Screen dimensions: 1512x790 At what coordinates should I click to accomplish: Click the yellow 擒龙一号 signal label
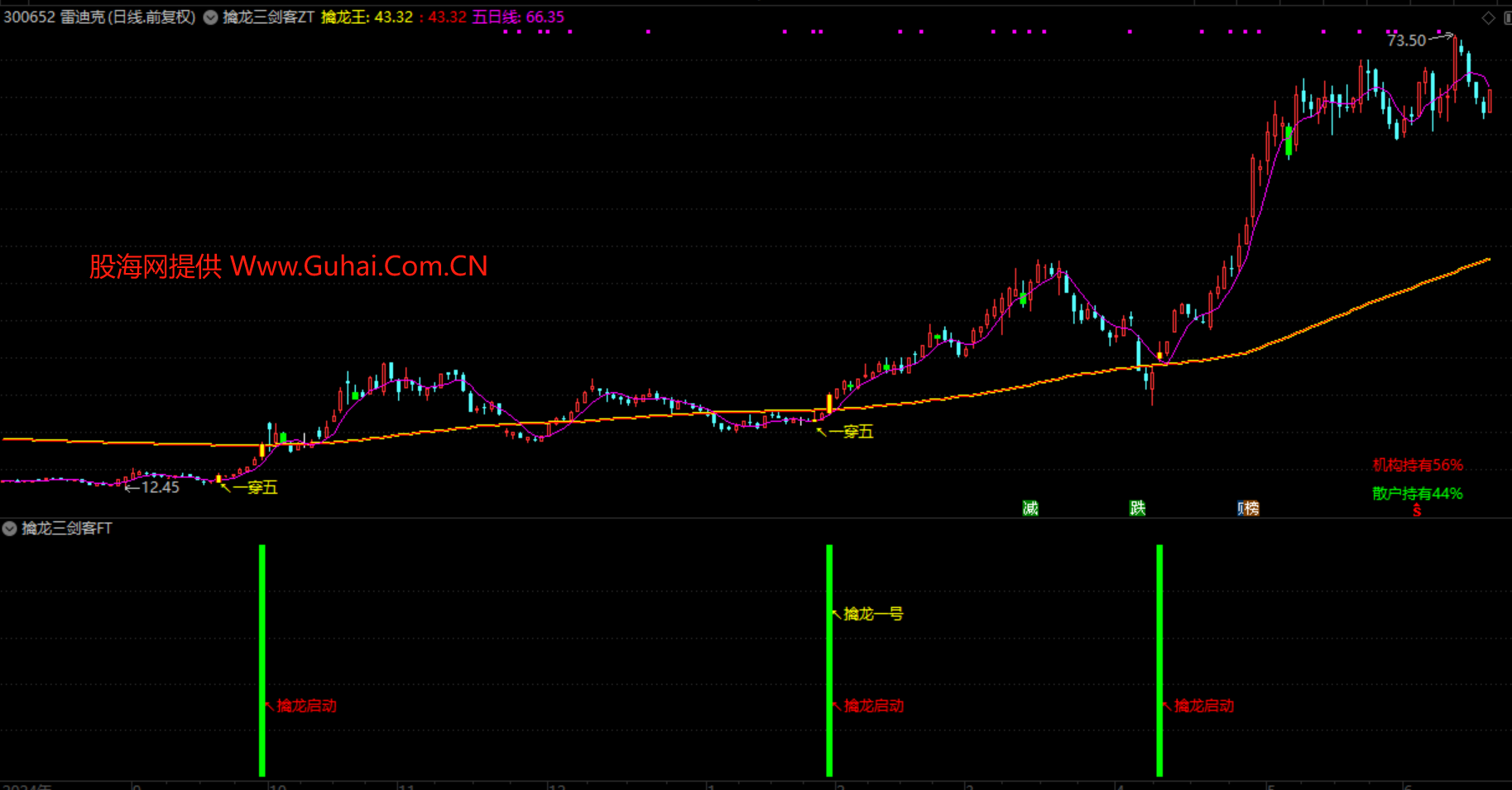pyautogui.click(x=873, y=614)
